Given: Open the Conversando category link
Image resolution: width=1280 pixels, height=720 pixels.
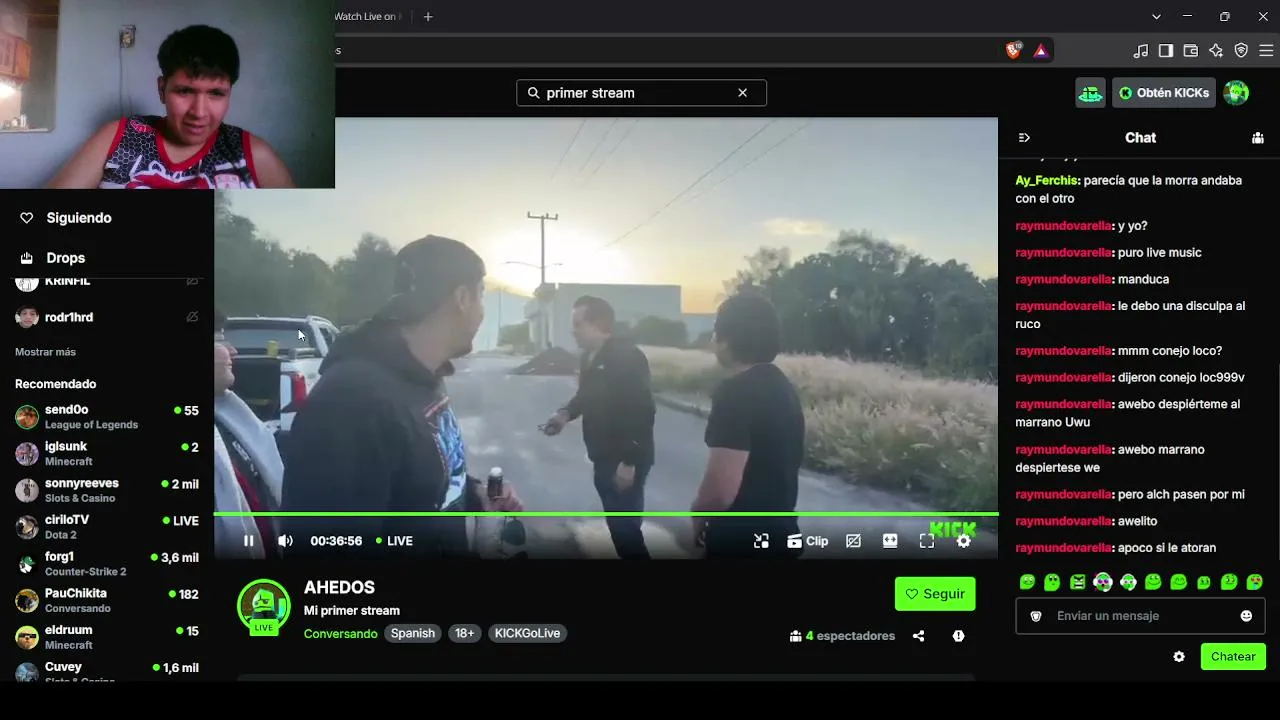Looking at the screenshot, I should coord(340,633).
